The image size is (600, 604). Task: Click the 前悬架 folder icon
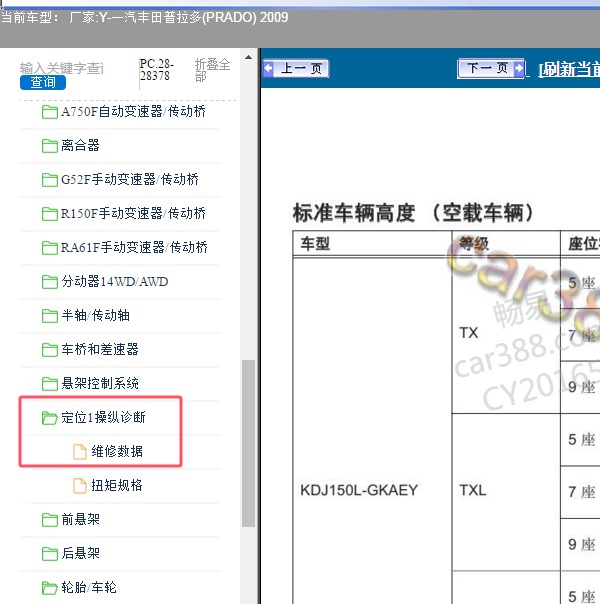click(x=50, y=520)
